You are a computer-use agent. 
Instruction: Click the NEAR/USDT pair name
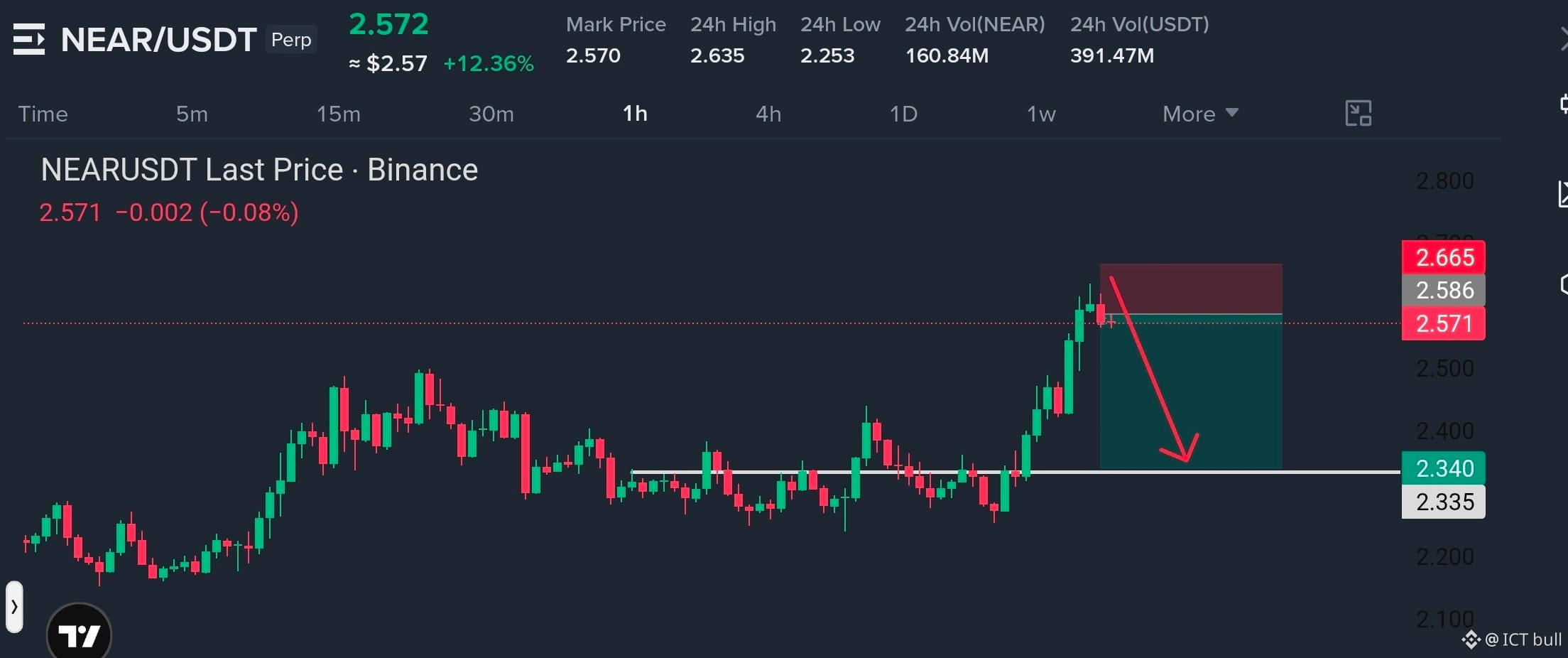tap(158, 39)
